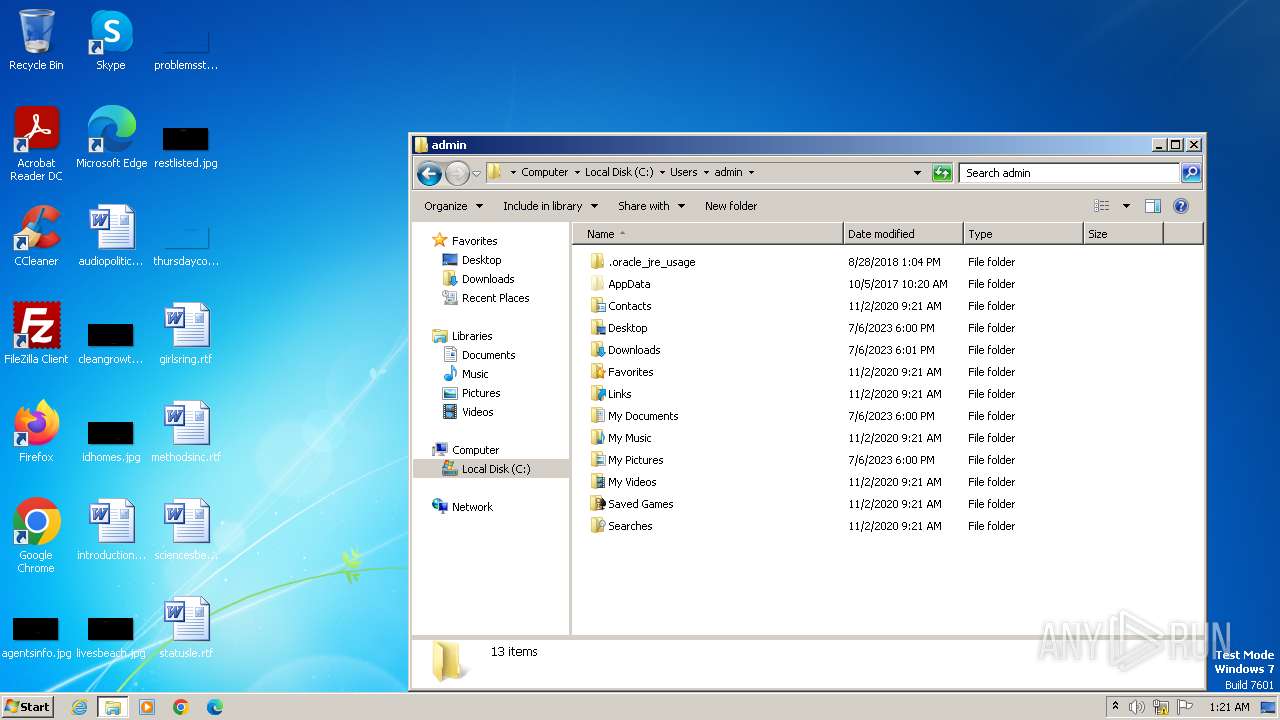The height and width of the screenshot is (720, 1280).
Task: Select Acrobat Reader DC desktop icon
Action: 36,144
